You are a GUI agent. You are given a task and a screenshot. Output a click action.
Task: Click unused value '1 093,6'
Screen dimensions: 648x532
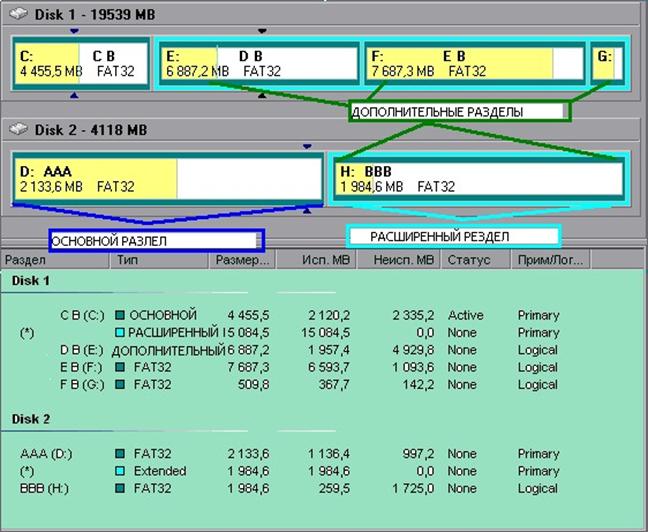pos(413,367)
